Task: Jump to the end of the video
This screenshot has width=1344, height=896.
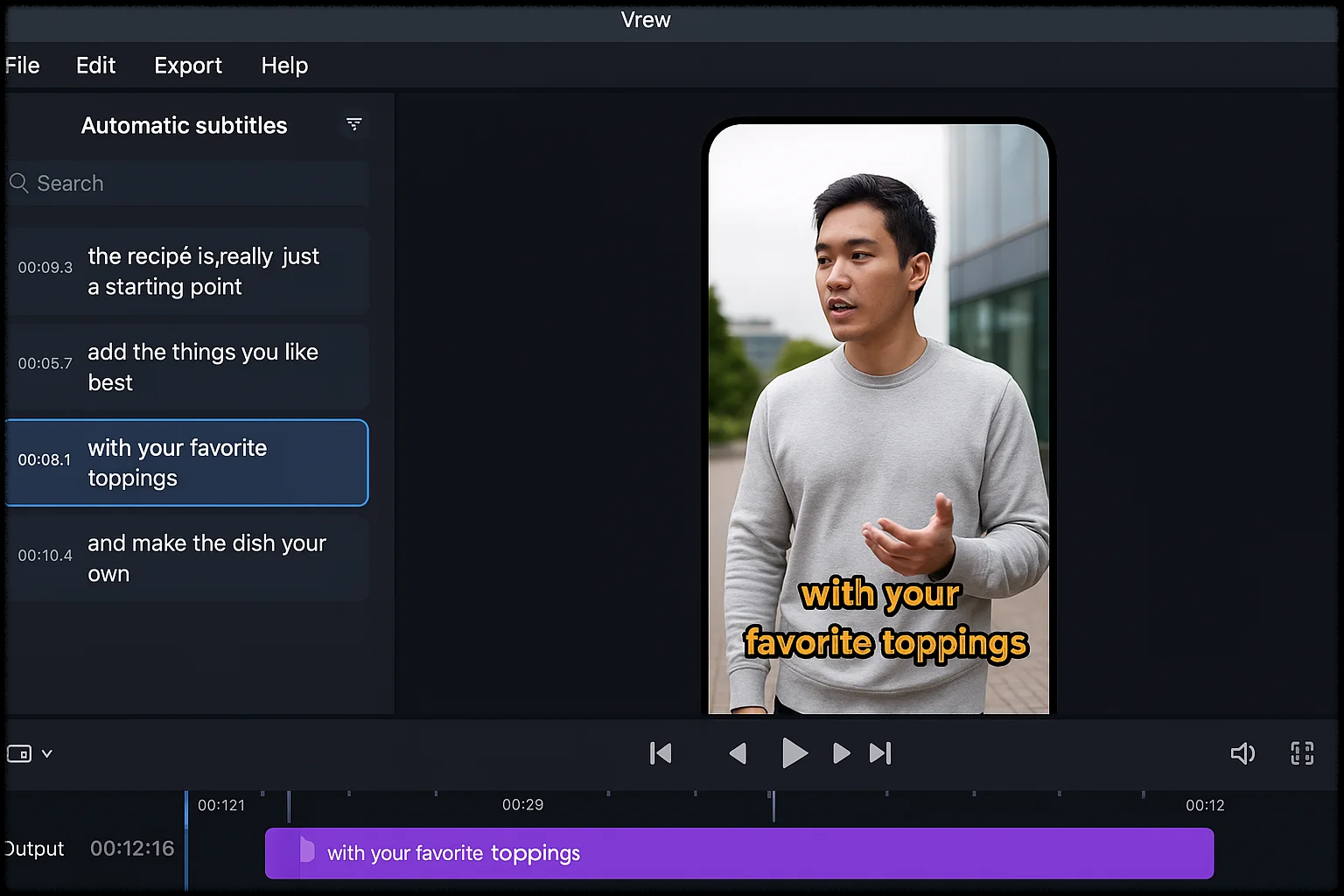Action: click(880, 753)
